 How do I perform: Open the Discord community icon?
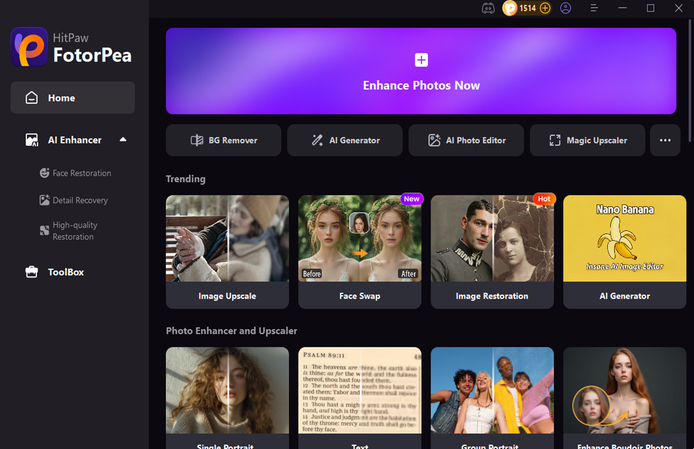[488, 8]
